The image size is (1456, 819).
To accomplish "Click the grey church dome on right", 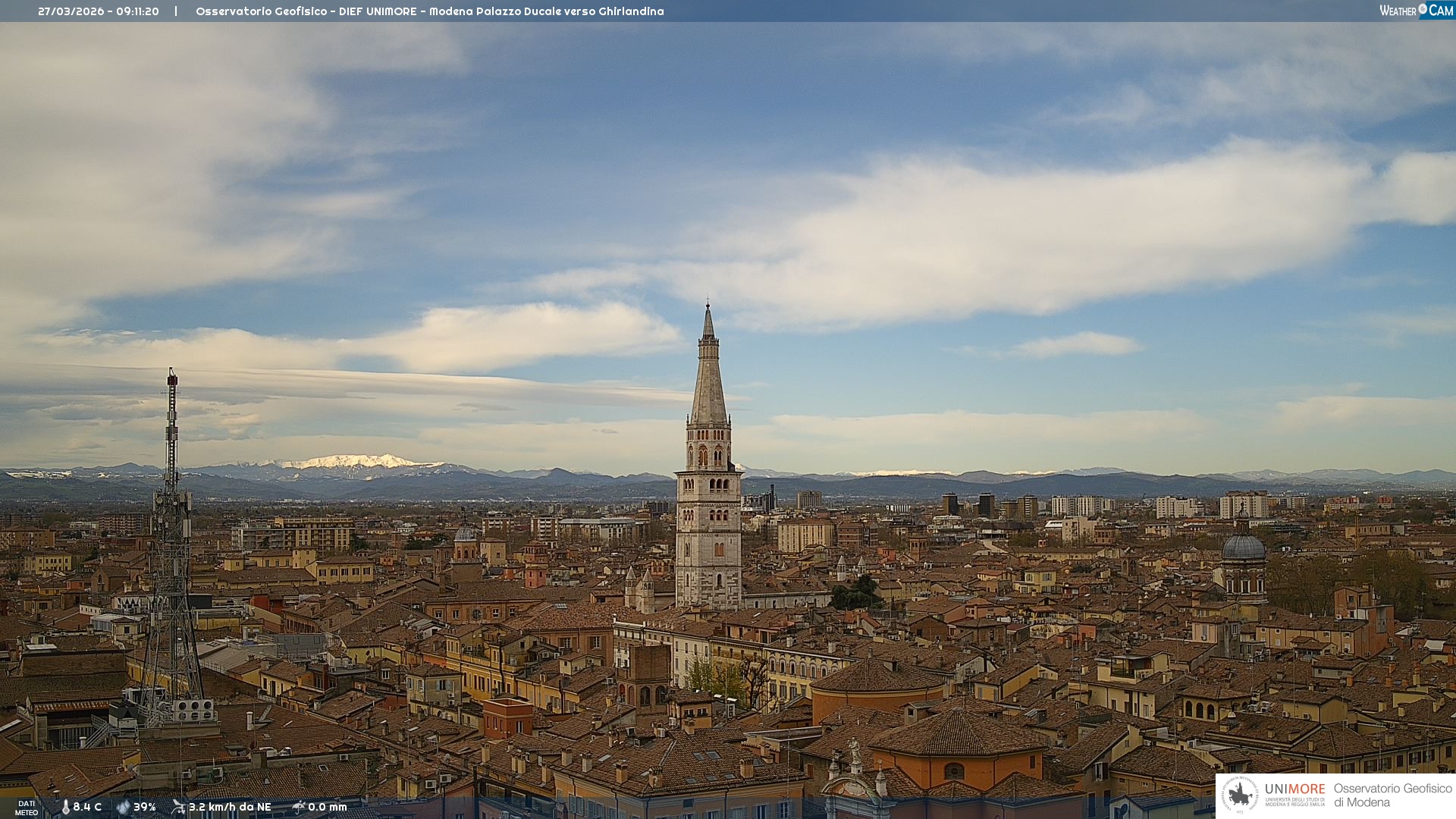I will point(1243,548).
